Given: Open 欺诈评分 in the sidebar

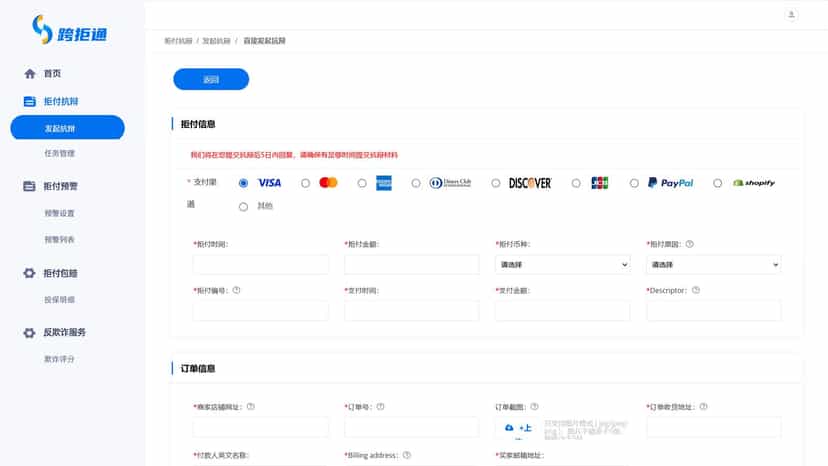Looking at the screenshot, I should pos(59,359).
